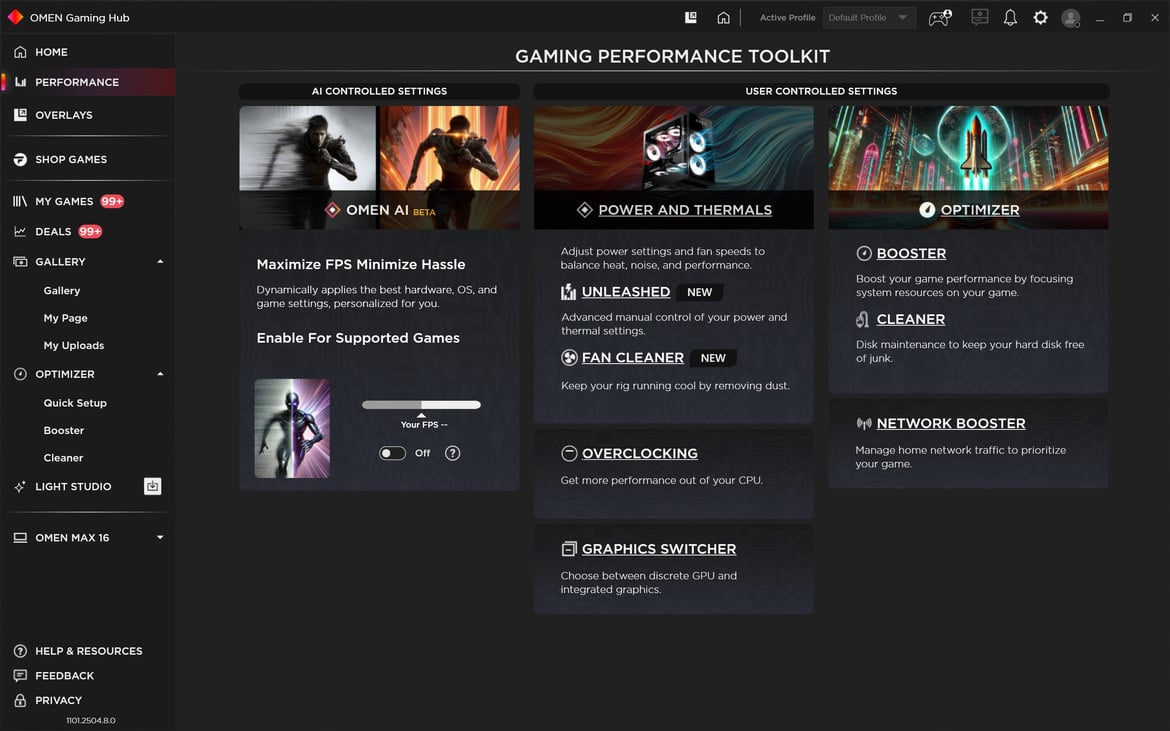Open the Optimizer heading link on banner
1170x731 pixels.
point(980,210)
